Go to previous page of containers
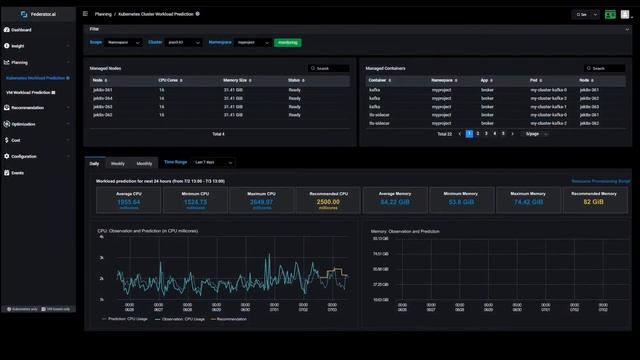The height and width of the screenshot is (360, 640). pos(460,134)
